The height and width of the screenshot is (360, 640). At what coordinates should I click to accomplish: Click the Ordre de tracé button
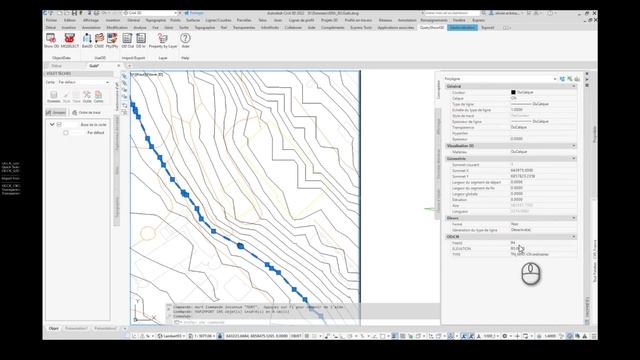pos(86,112)
